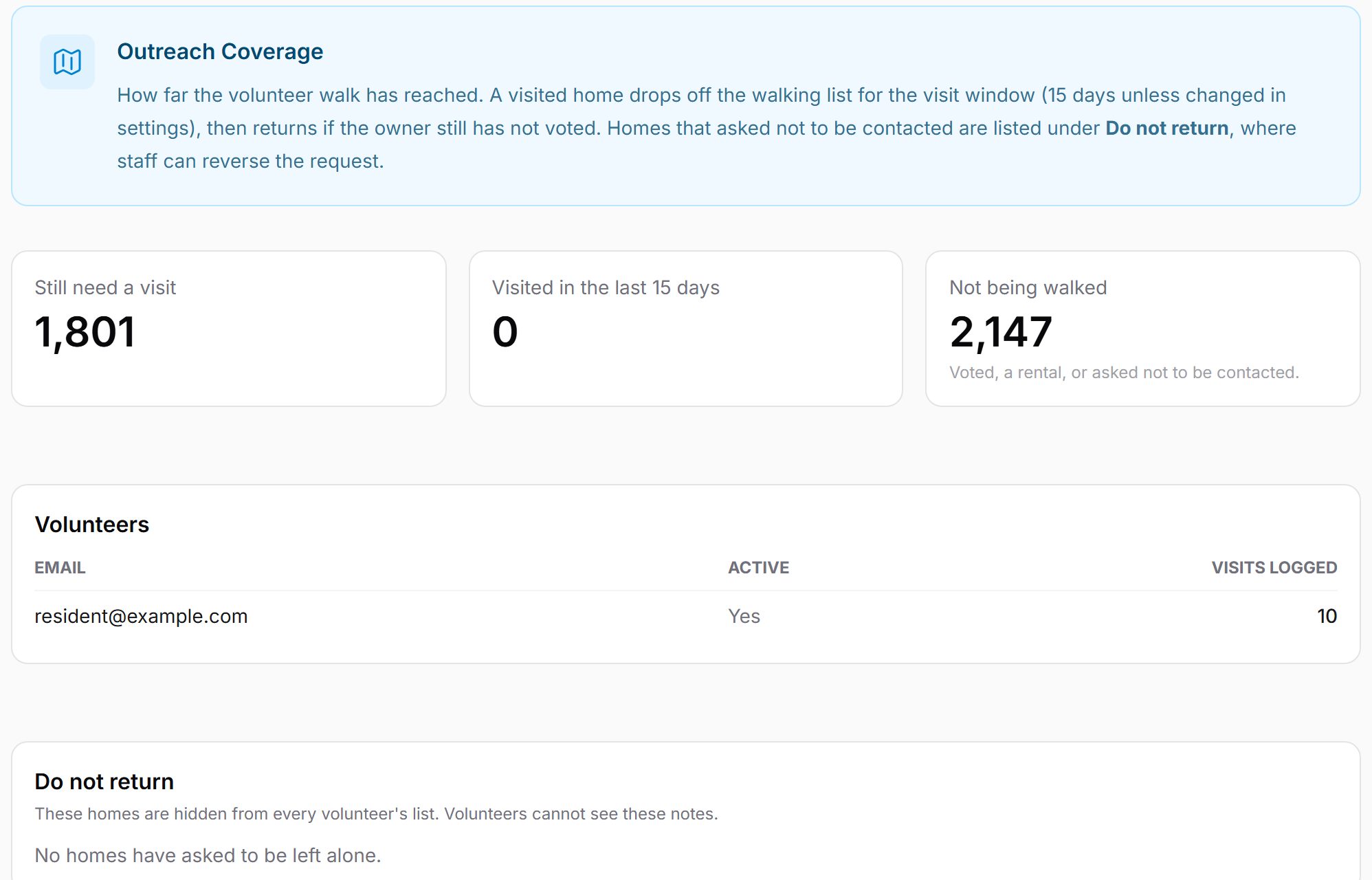Click the VISITS LOGGED column header

(1274, 567)
